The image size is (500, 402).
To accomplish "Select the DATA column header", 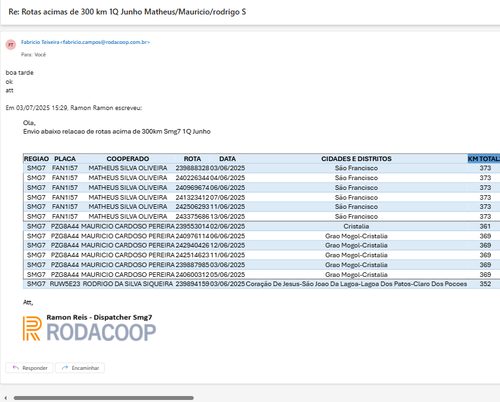I will (x=227, y=159).
